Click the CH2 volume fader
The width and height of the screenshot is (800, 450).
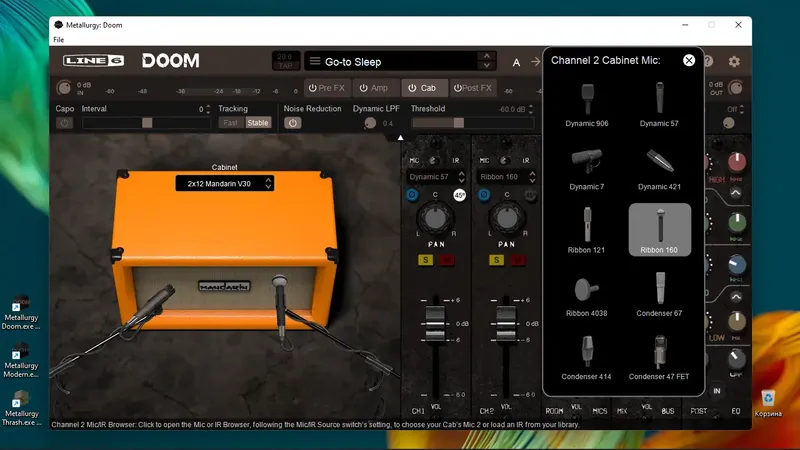point(506,323)
